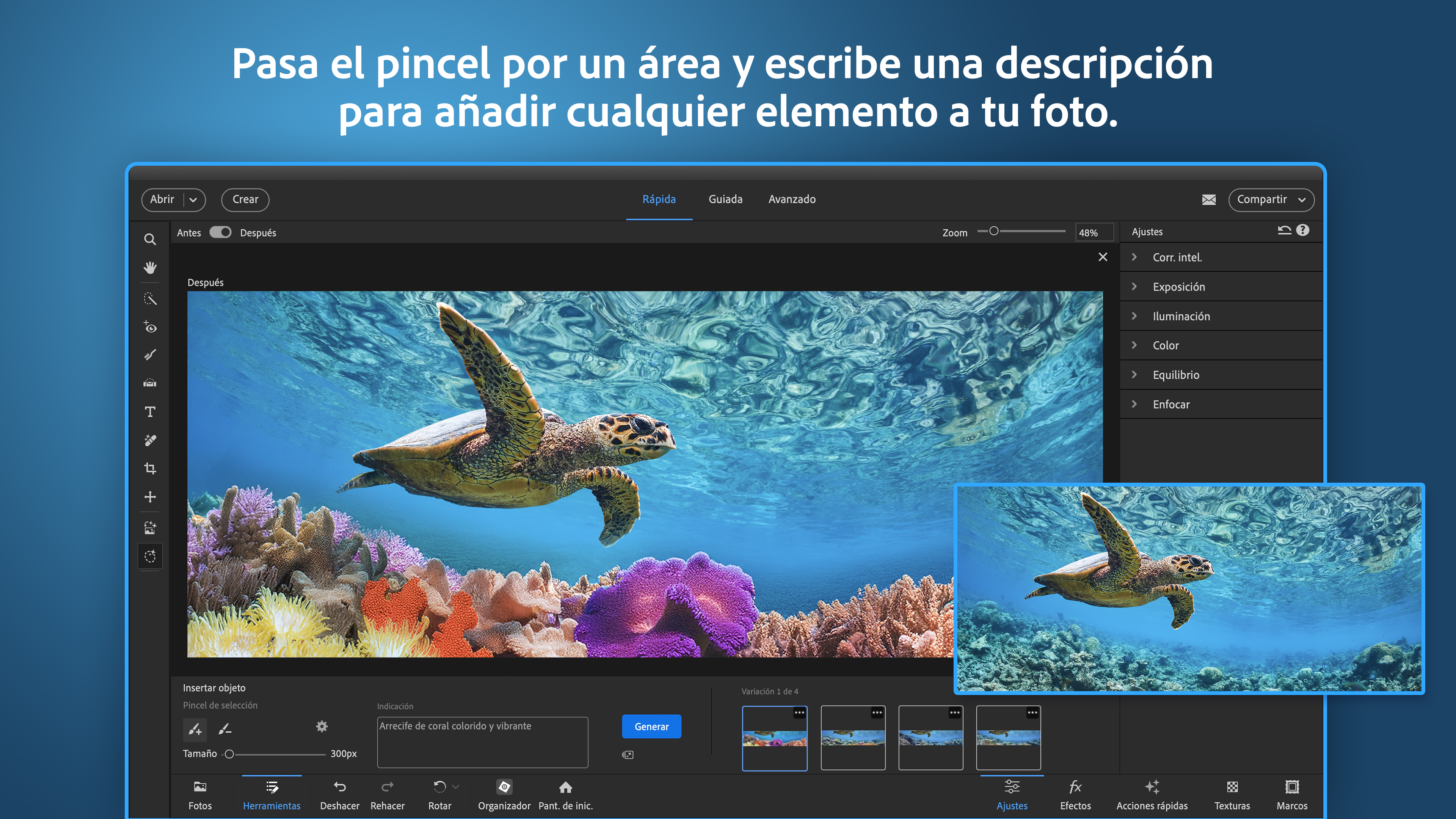Select the Insert Object selection tool
The height and width of the screenshot is (819, 1456).
point(150,556)
